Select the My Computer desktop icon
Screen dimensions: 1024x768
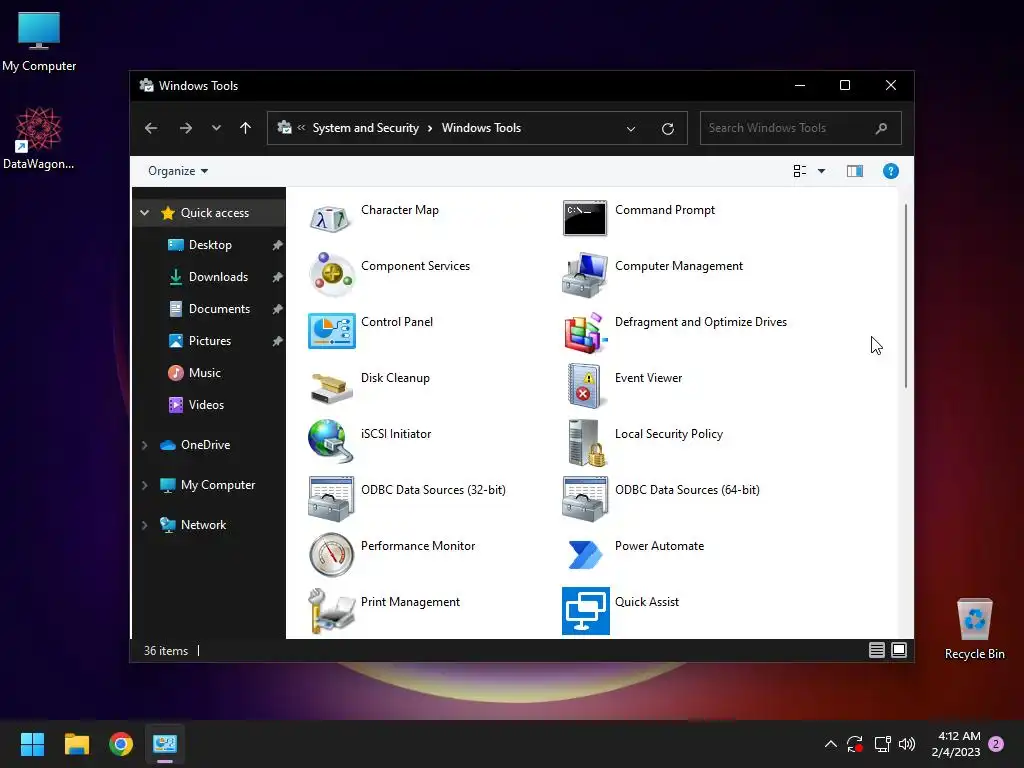tap(39, 42)
